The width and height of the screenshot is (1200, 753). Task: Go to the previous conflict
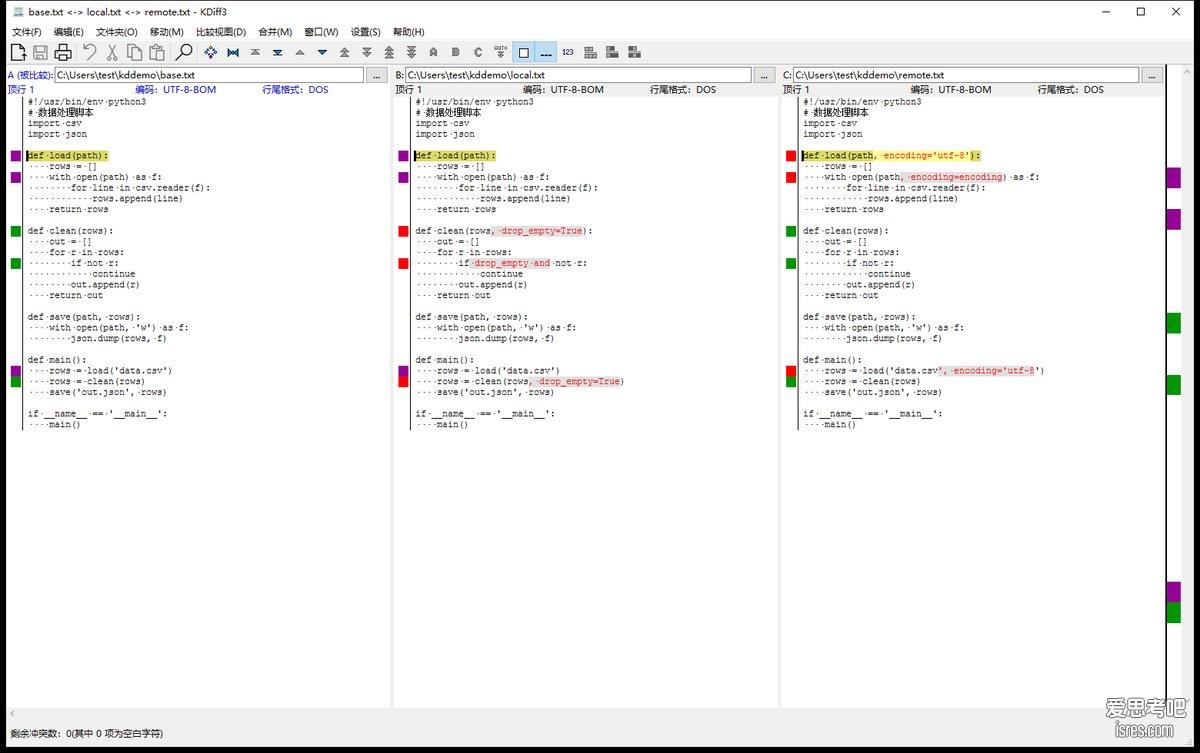coord(344,52)
